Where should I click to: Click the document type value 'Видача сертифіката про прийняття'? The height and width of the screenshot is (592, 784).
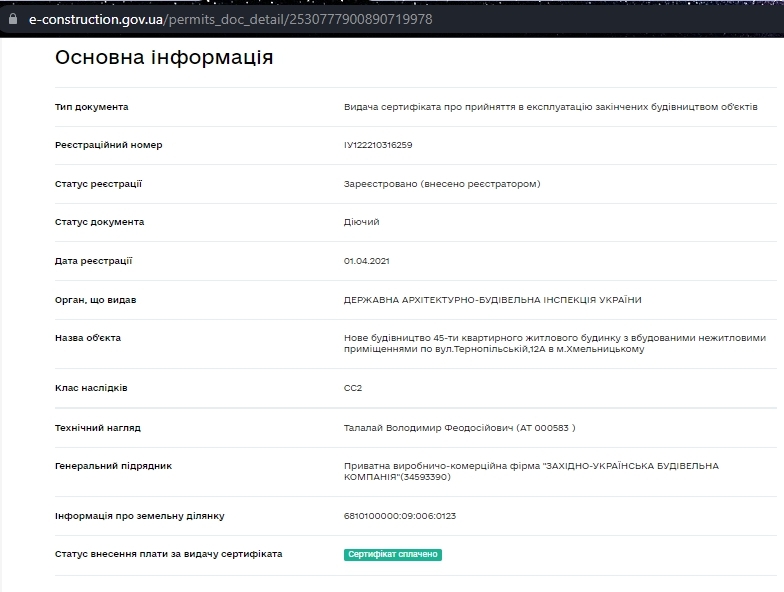pos(550,107)
